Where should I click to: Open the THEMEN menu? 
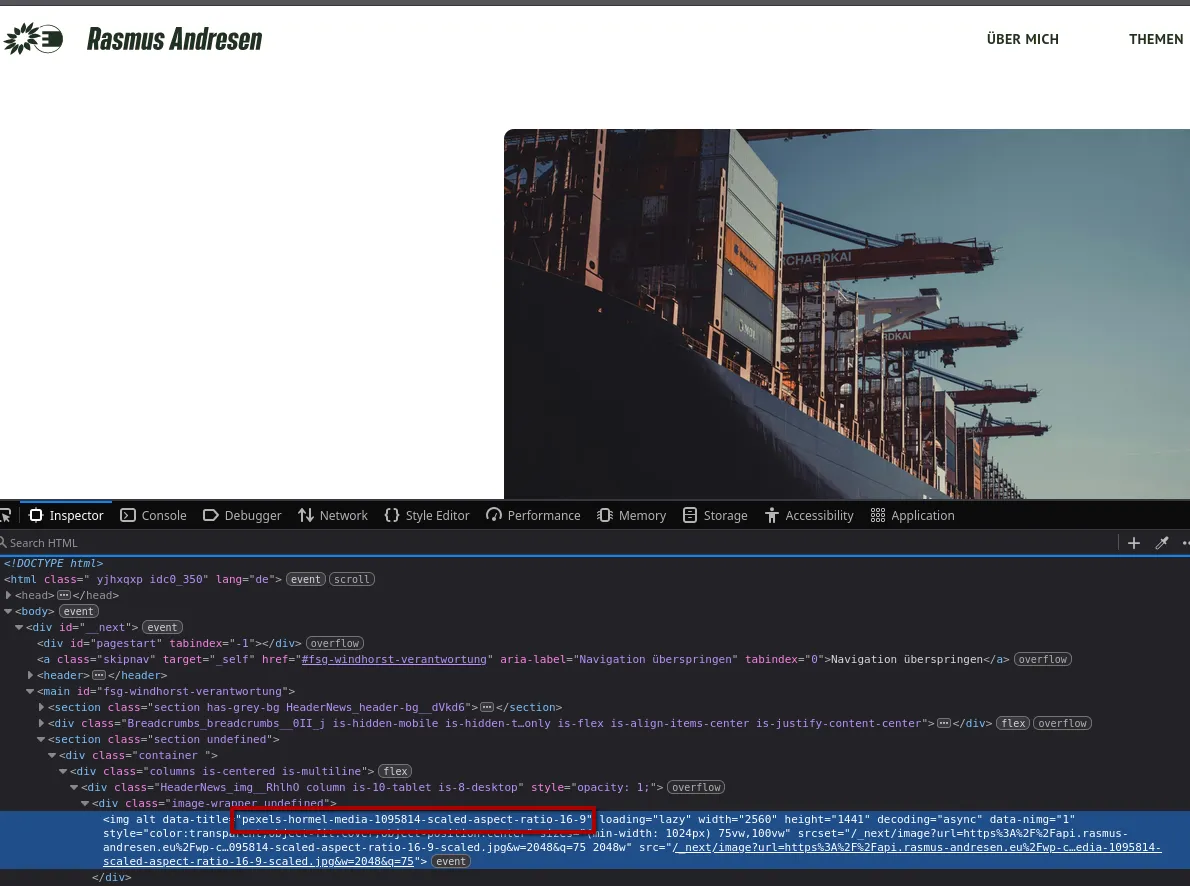[x=1156, y=39]
